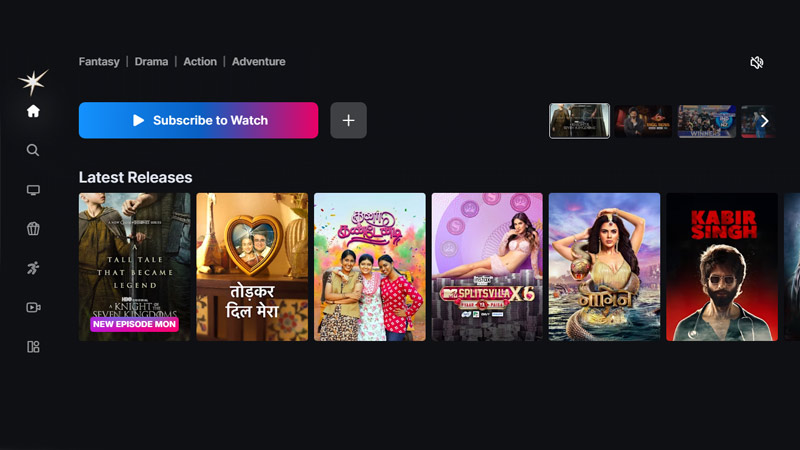Click the JioHotstar star logo
This screenshot has width=800, height=450.
click(33, 82)
